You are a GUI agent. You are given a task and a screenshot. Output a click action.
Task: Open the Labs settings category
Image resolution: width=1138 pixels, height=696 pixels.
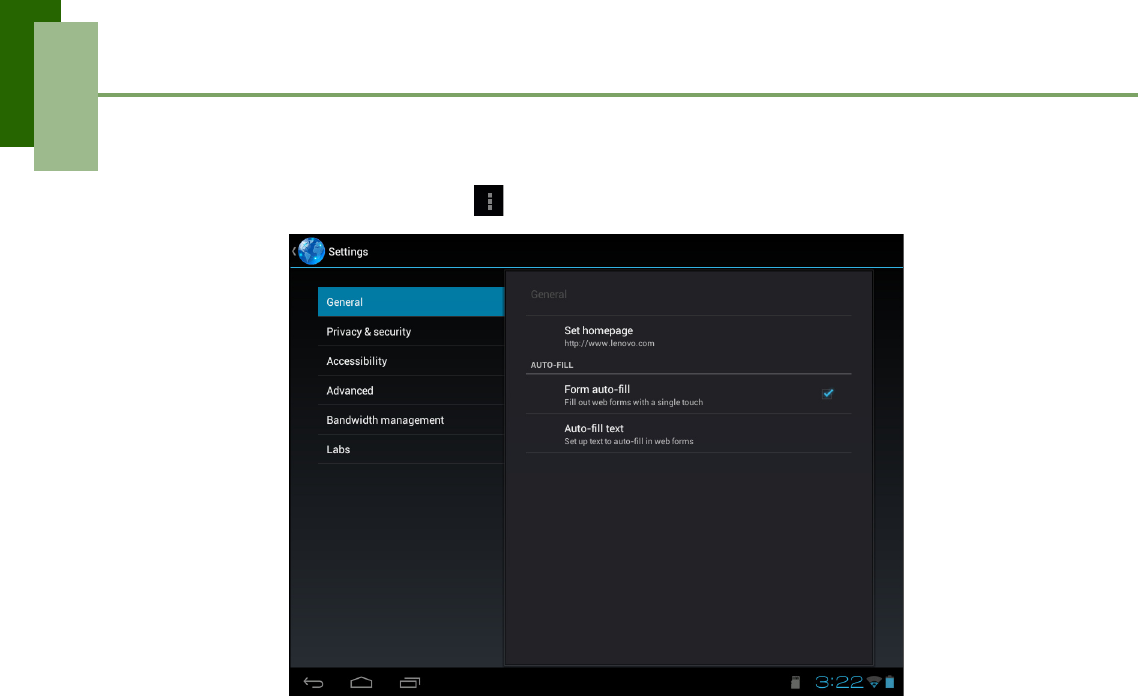[411, 449]
